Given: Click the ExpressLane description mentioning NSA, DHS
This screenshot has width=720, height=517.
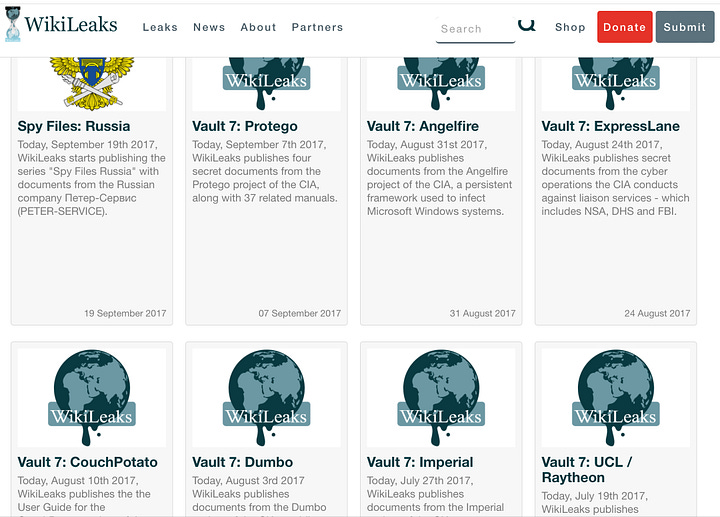Looking at the screenshot, I should (x=615, y=178).
